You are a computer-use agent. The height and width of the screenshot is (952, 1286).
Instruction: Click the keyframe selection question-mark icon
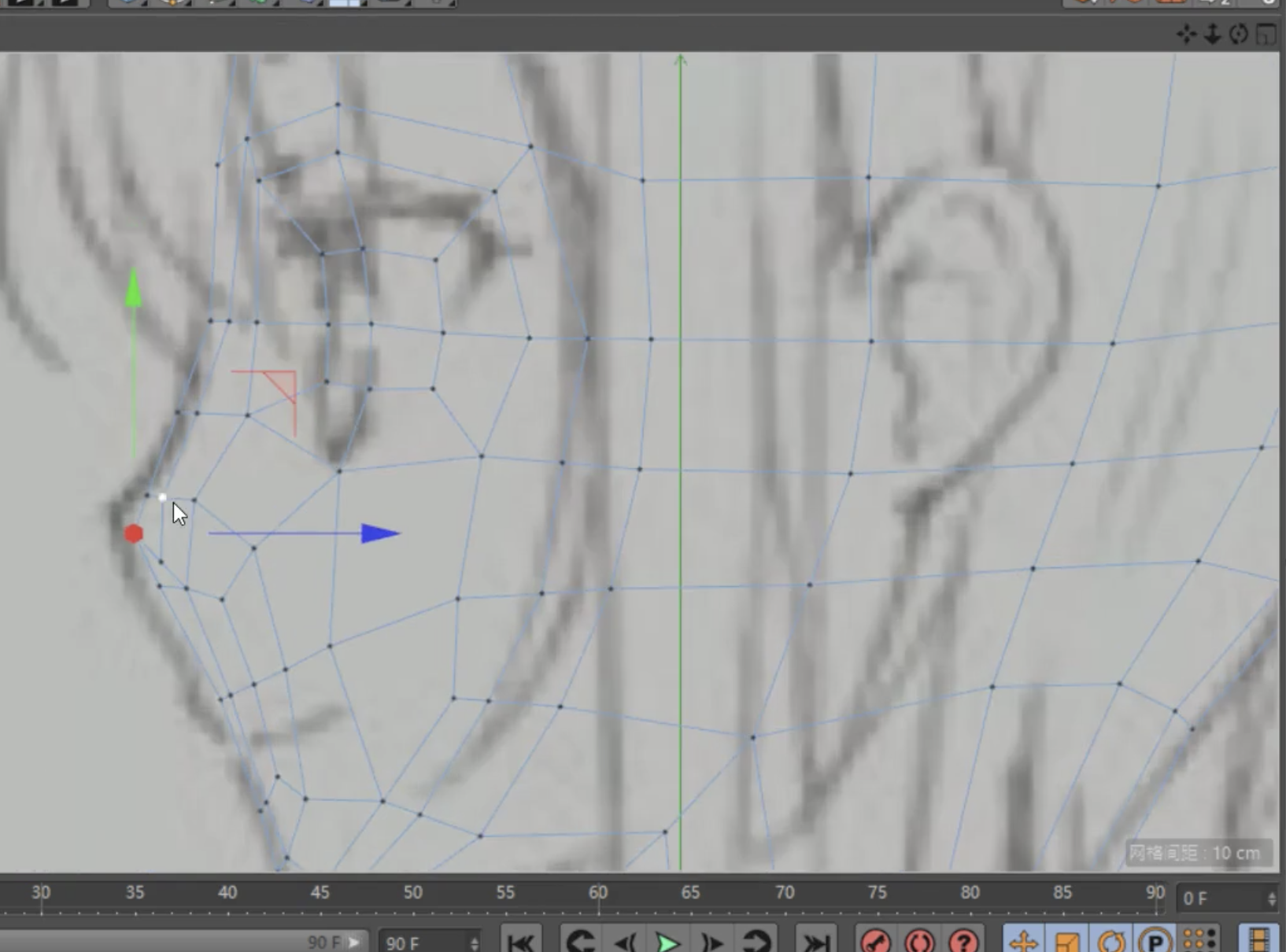[963, 941]
